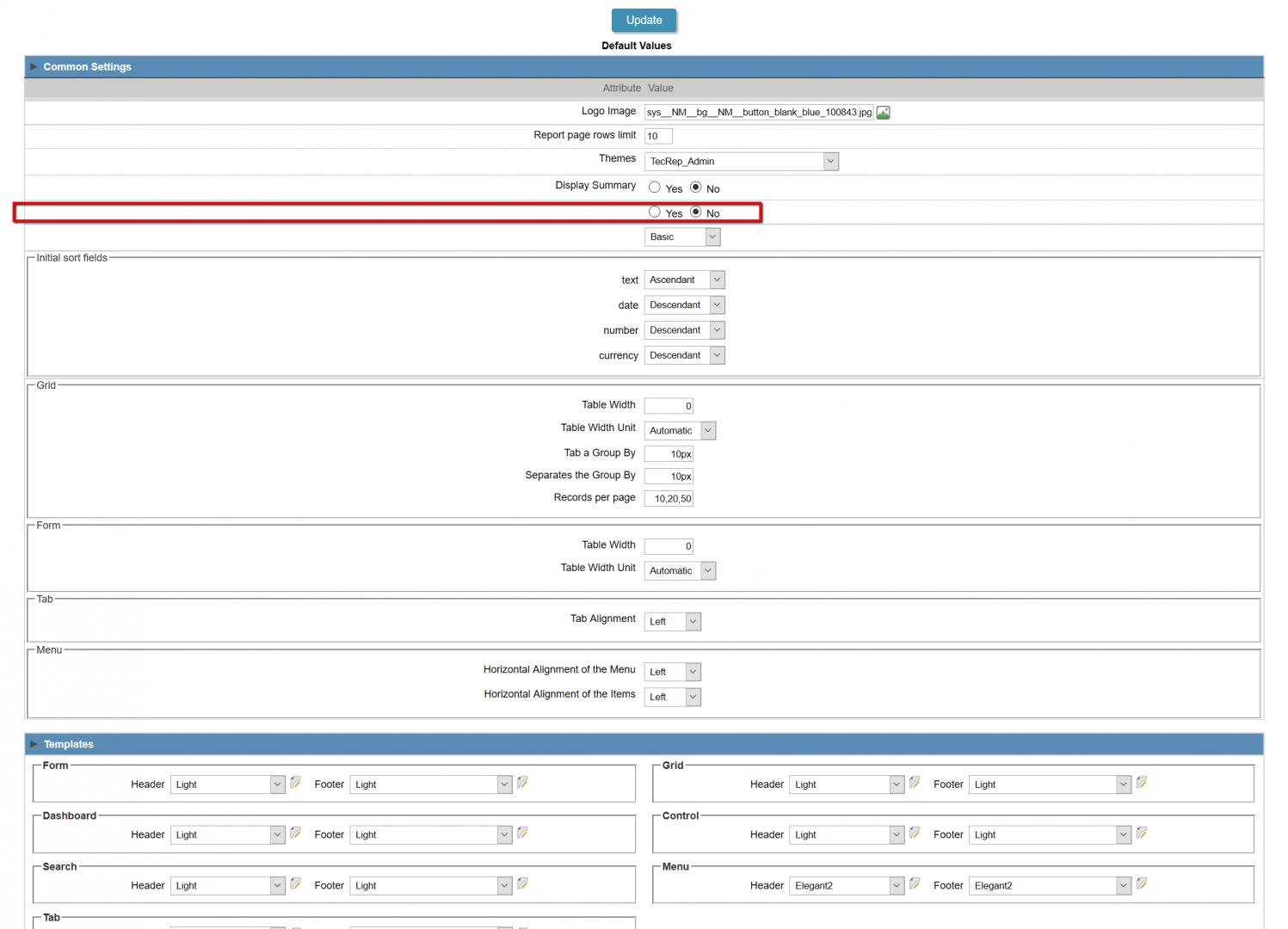Collapse the Templates section
The image size is (1288, 929).
[x=34, y=744]
